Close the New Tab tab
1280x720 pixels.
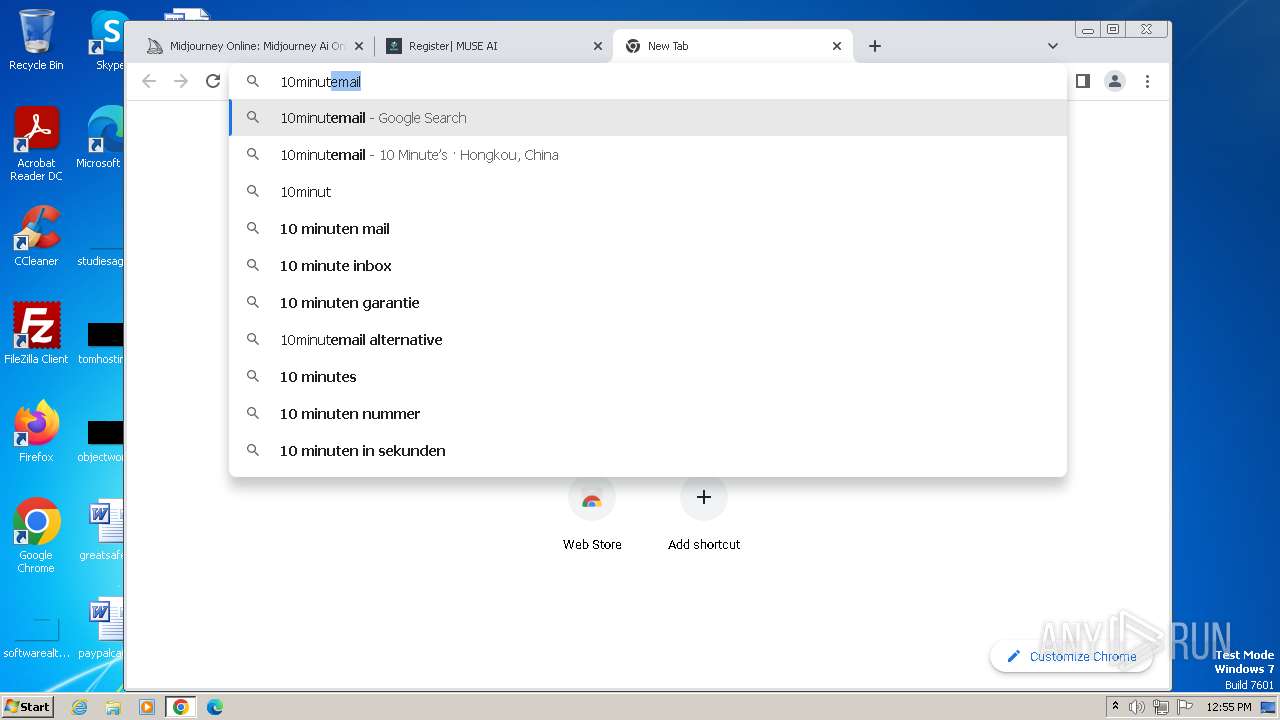[837, 46]
